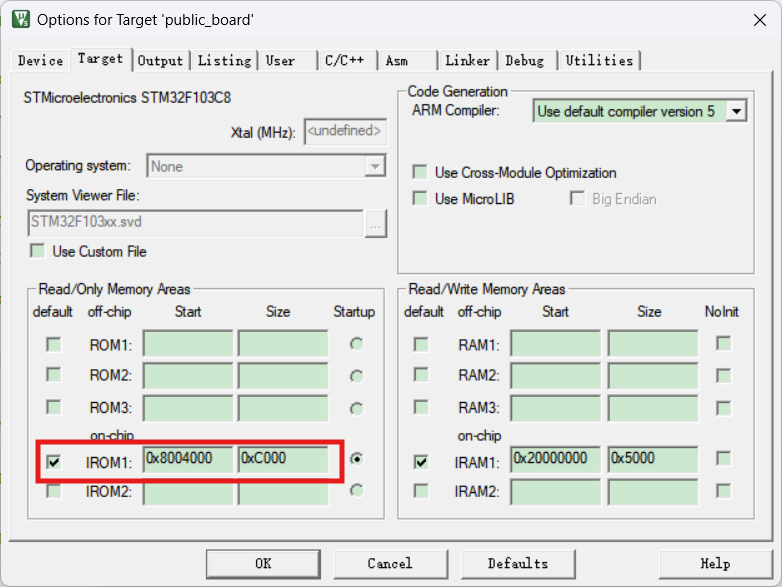Uncheck the IROM1 default checkbox
Image resolution: width=782 pixels, height=587 pixels.
(x=53, y=462)
